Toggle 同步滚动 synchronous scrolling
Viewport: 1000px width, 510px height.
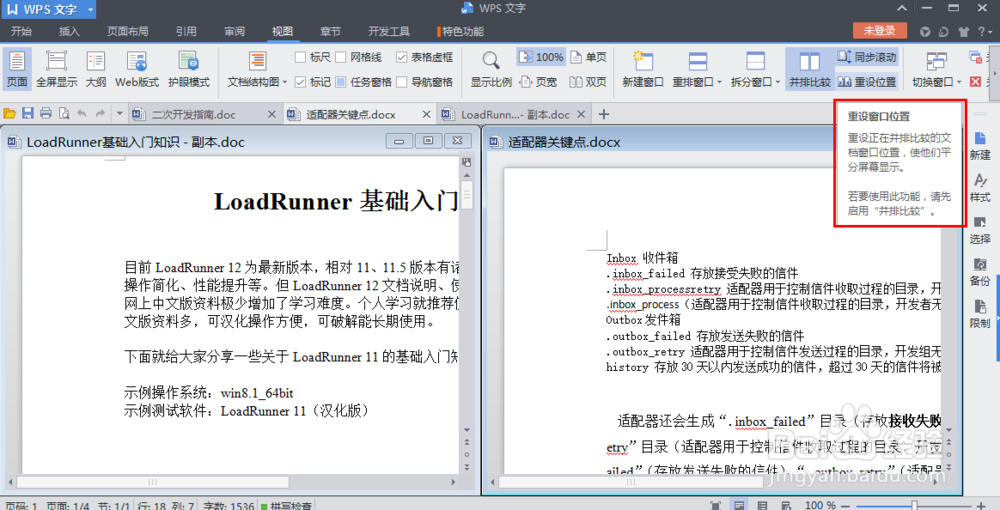(867, 57)
